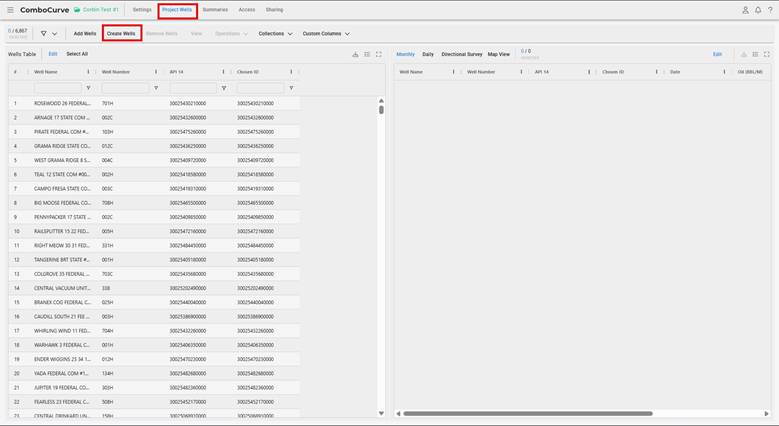Open the notifications bell
The image size is (779, 426).
pyautogui.click(x=758, y=10)
